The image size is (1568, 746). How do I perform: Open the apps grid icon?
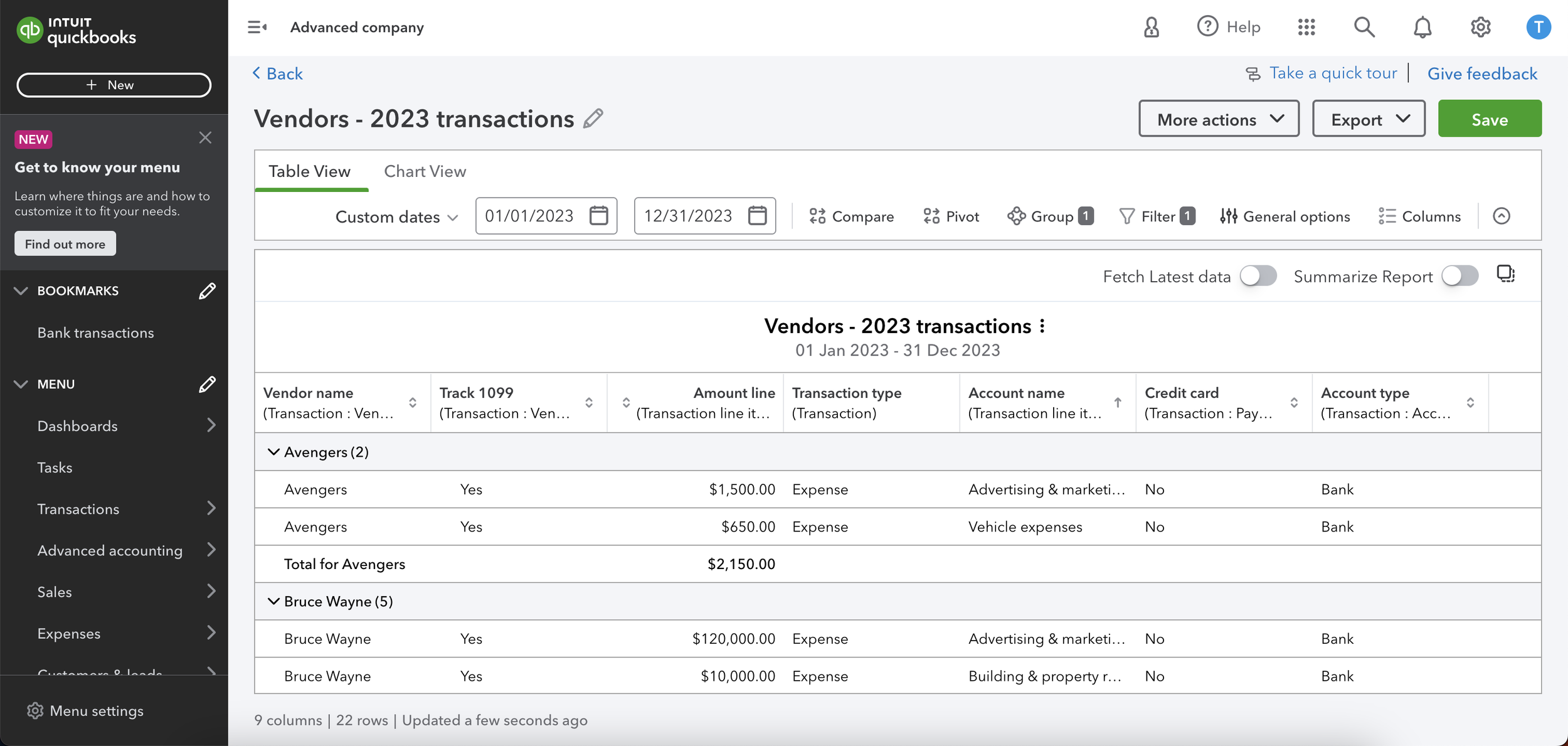1306,27
